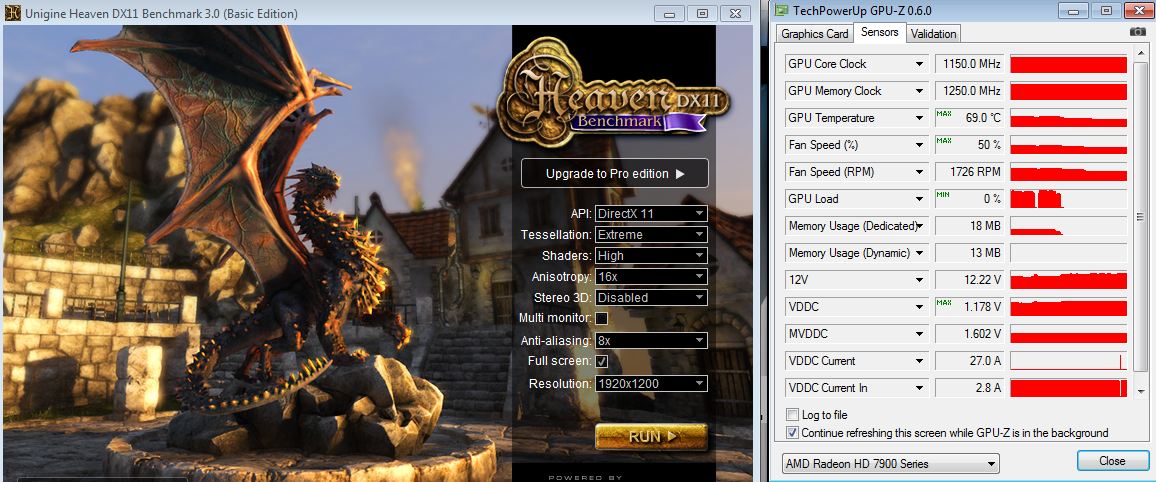The image size is (1156, 482).
Task: Open the Stereo 3D dropdown
Action: tap(651, 298)
